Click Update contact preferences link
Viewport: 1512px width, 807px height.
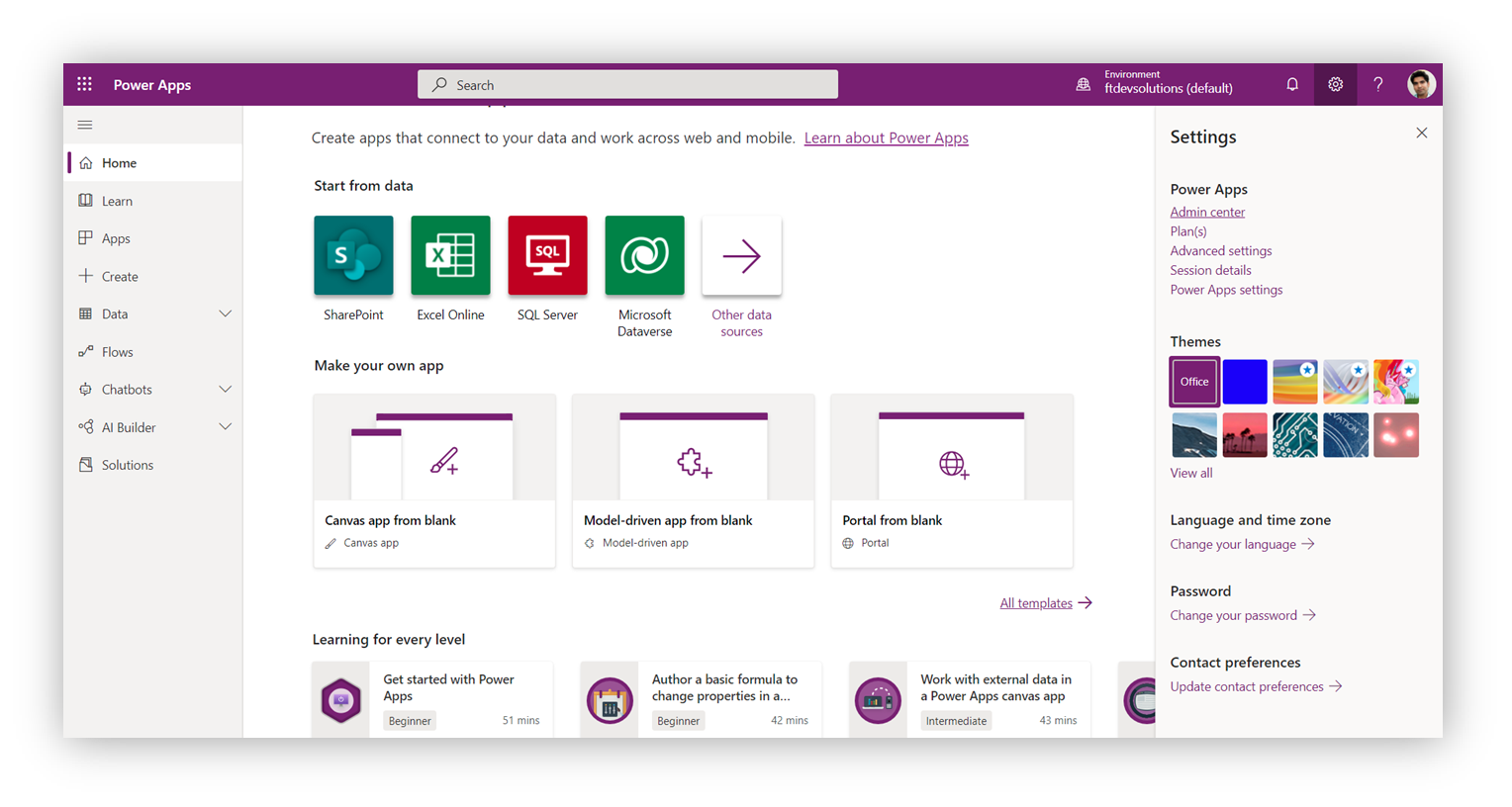(x=1256, y=686)
